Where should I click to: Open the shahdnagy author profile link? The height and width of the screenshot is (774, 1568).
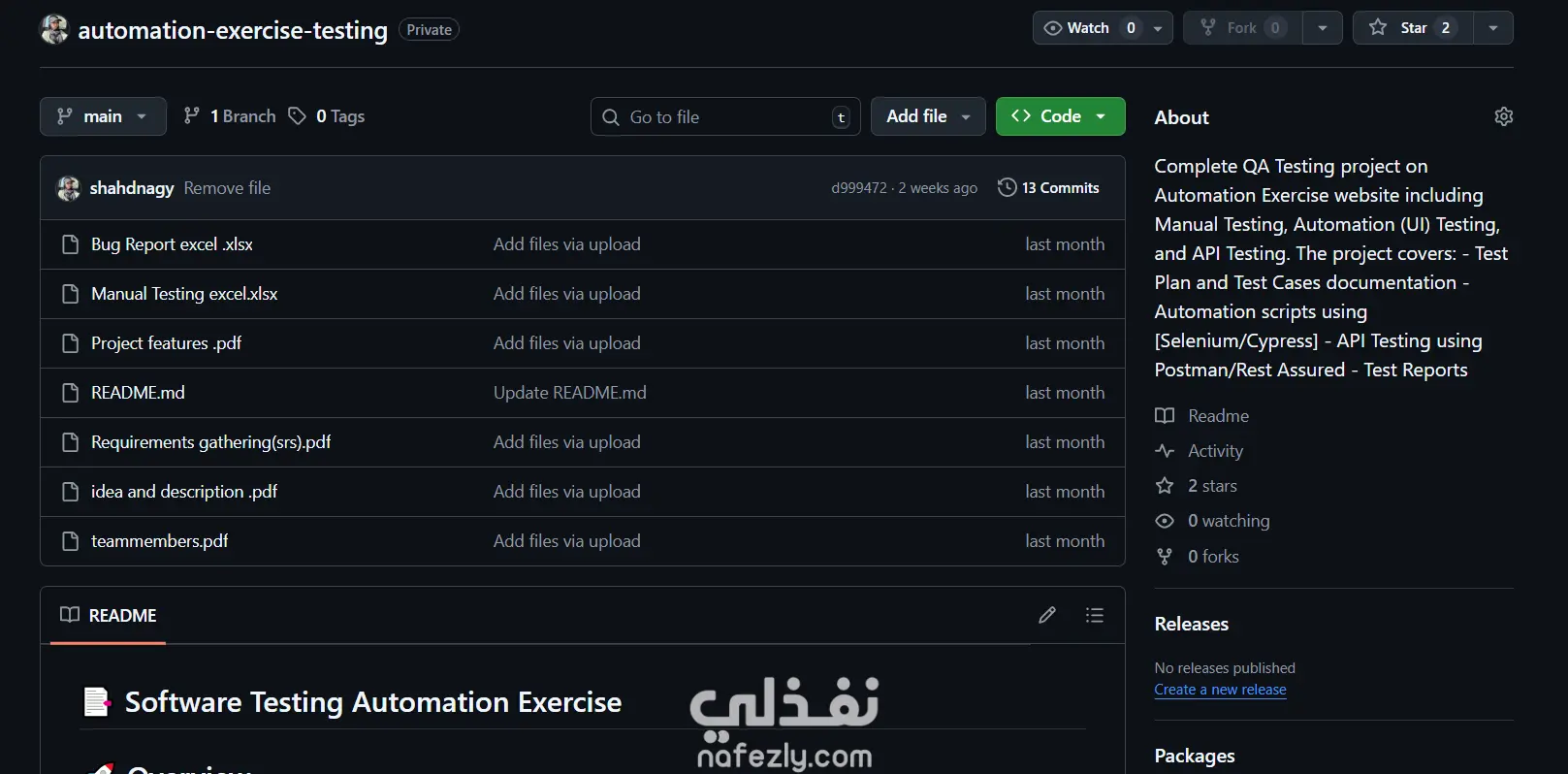[x=132, y=188]
